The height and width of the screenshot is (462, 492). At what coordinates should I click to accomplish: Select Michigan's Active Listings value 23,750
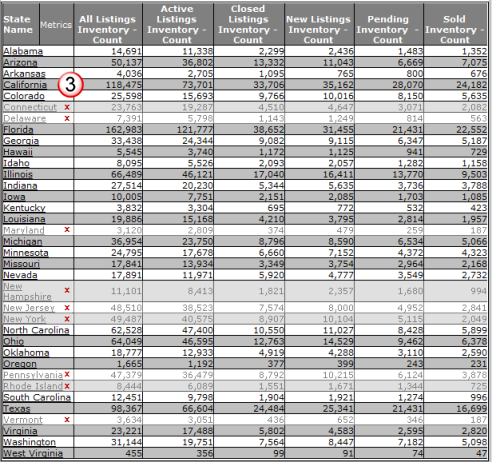point(197,241)
